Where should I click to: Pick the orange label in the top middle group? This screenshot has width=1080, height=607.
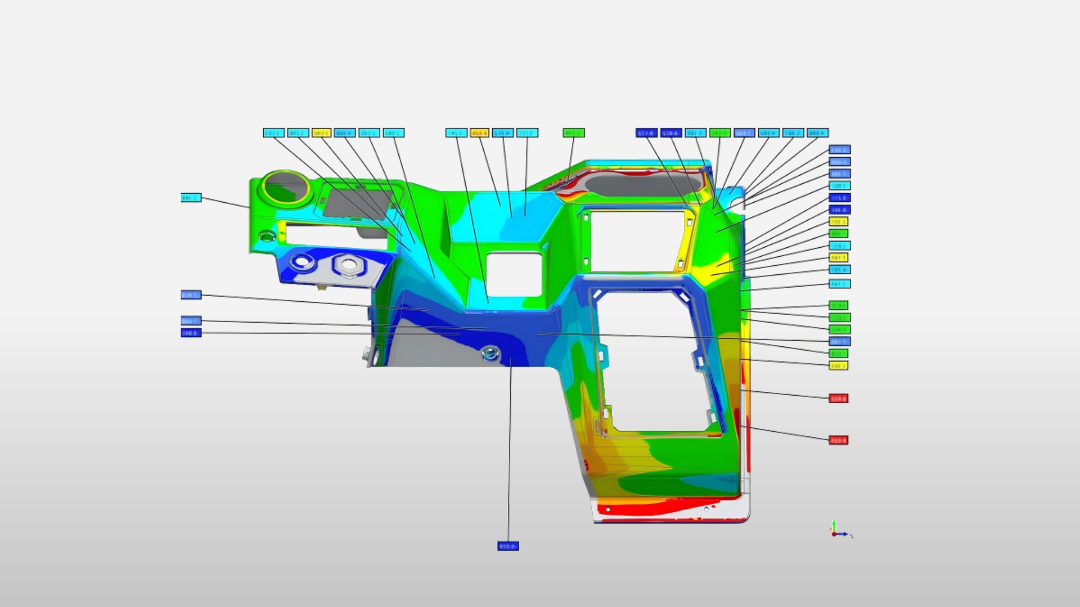[x=479, y=132]
